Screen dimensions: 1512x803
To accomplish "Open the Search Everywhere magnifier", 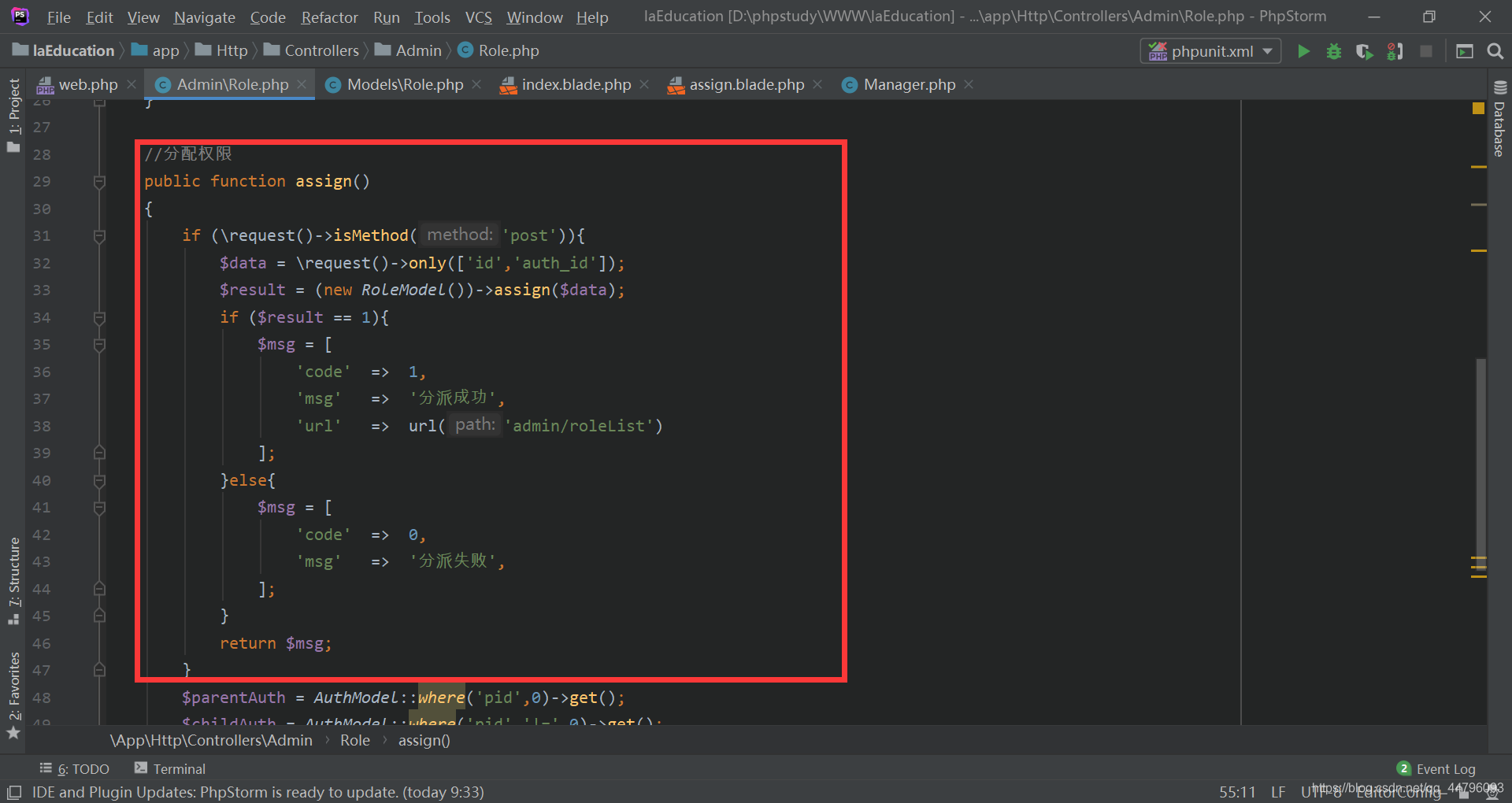I will point(1495,51).
